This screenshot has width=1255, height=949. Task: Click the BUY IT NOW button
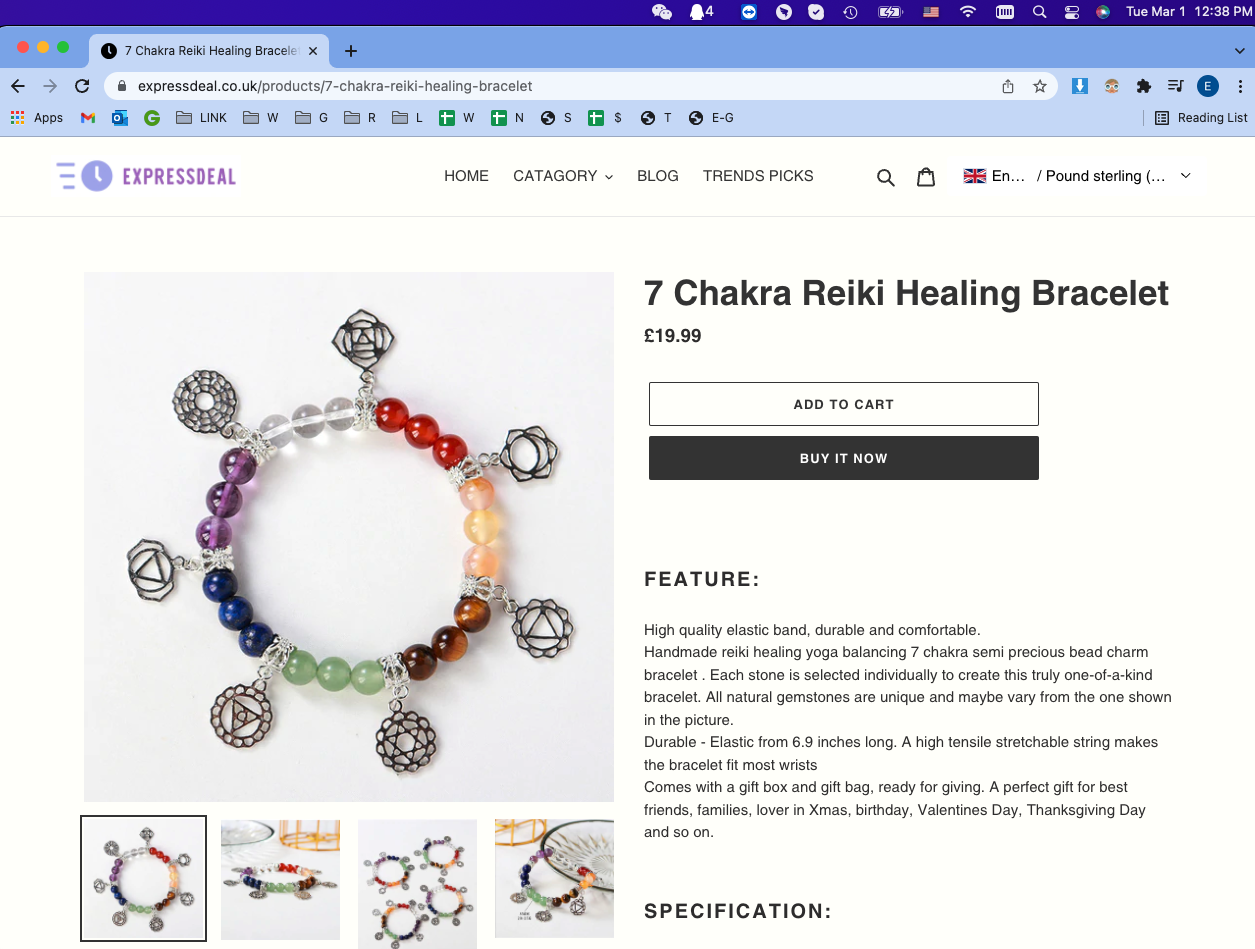click(x=844, y=458)
